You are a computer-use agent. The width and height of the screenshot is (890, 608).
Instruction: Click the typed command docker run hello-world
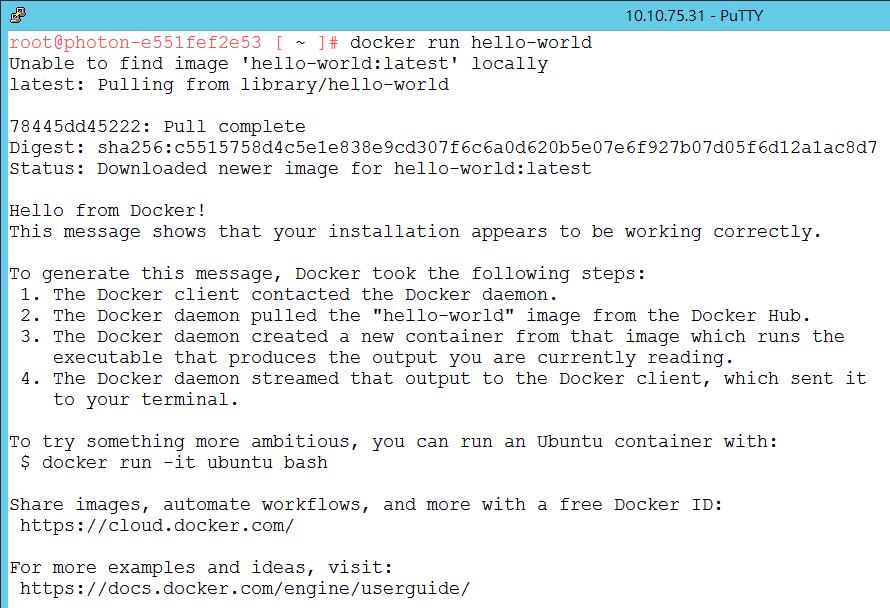pyautogui.click(x=471, y=43)
